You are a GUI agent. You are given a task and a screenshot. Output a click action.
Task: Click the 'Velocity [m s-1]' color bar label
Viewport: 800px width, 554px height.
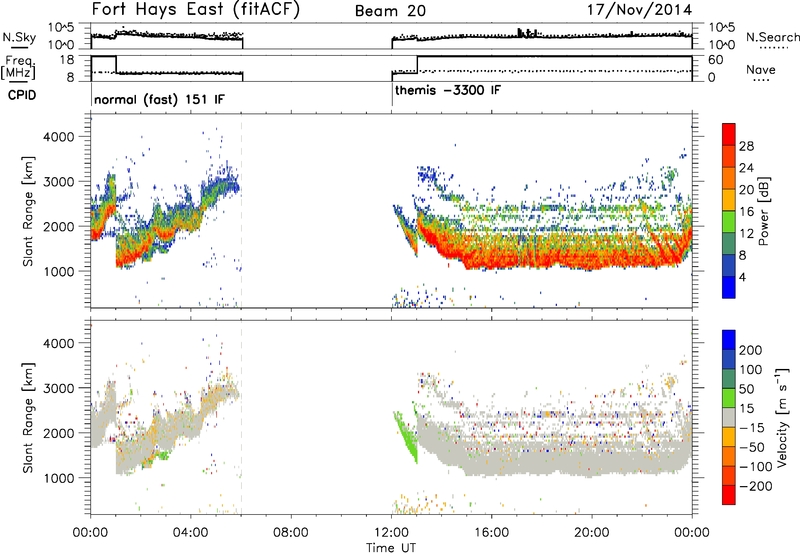[781, 417]
